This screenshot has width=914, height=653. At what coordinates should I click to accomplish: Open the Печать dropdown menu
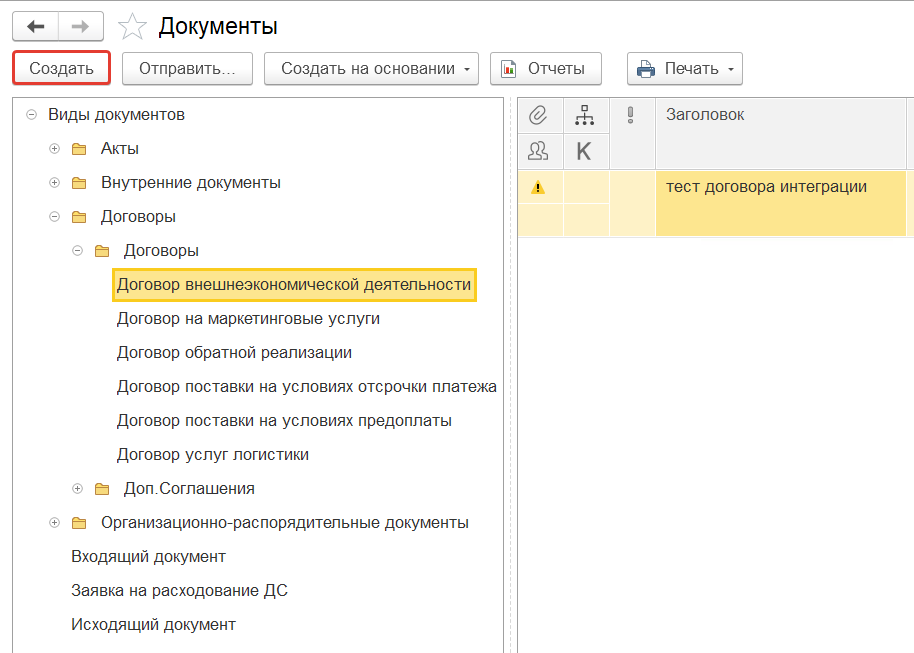pos(685,69)
